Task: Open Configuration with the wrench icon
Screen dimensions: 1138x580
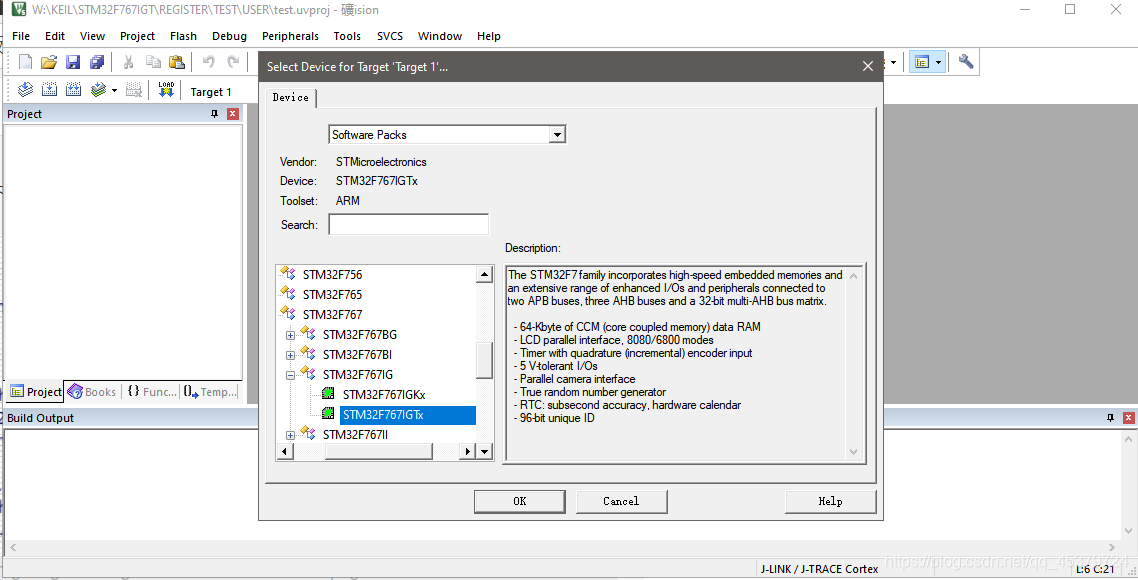Action: tap(965, 62)
